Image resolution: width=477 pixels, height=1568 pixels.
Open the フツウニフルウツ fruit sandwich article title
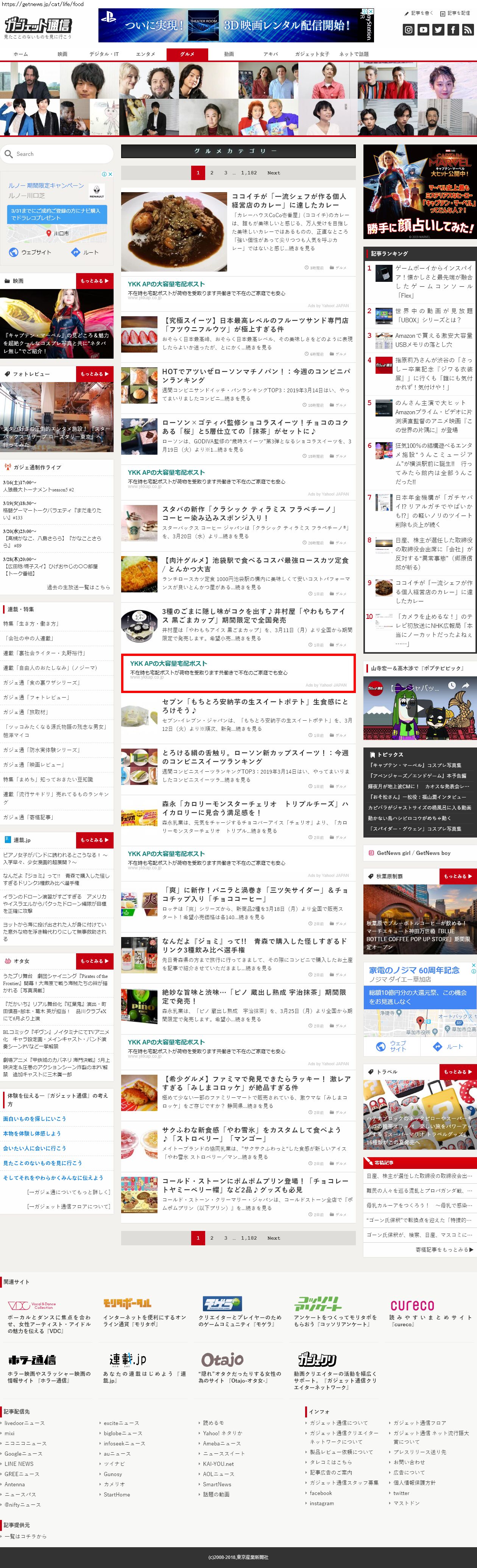tap(255, 325)
